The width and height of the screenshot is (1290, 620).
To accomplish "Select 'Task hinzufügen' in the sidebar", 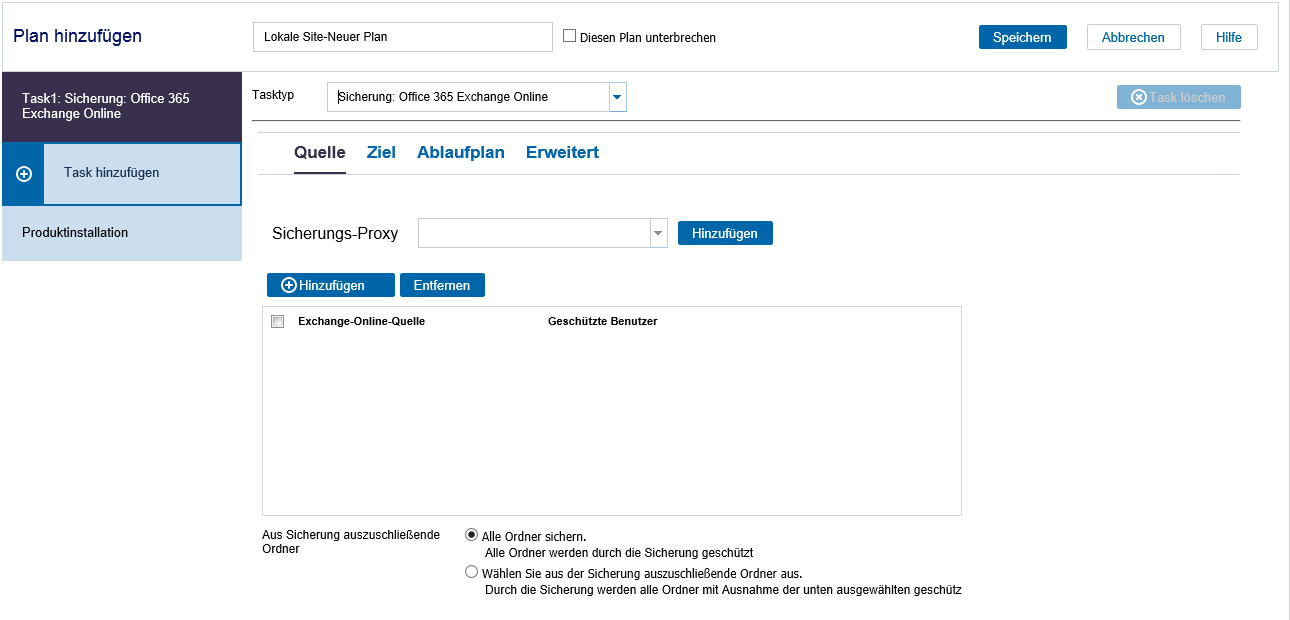I will [142, 173].
